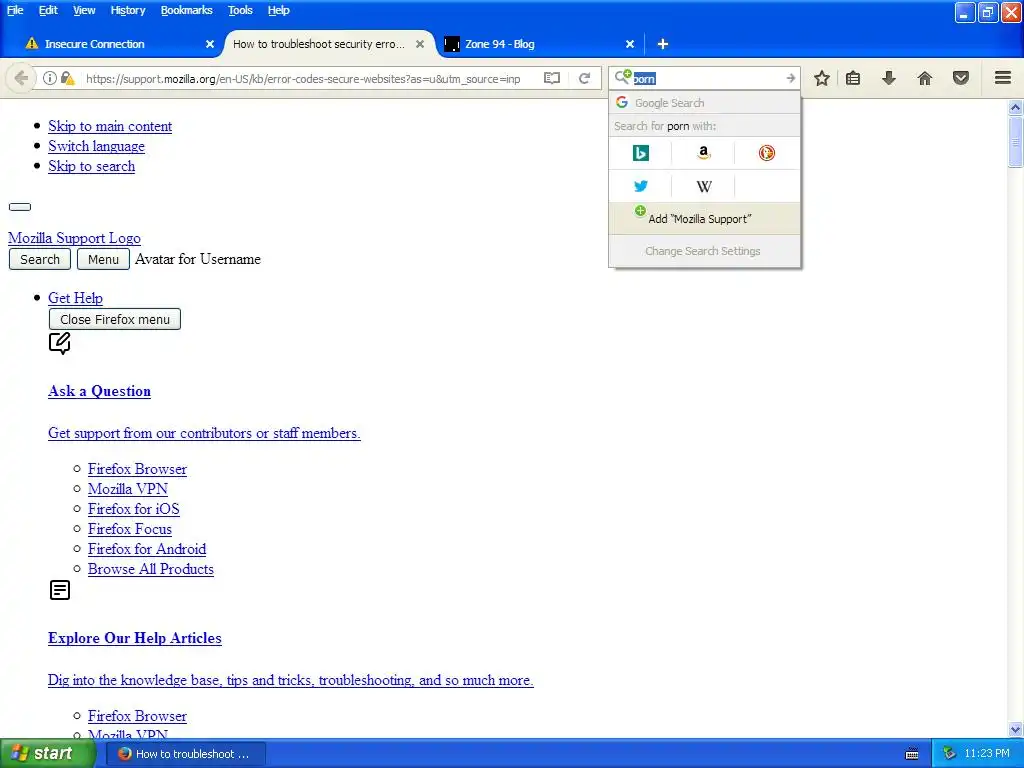Open Explore Our Help Articles link
This screenshot has width=1024, height=768.
point(135,638)
